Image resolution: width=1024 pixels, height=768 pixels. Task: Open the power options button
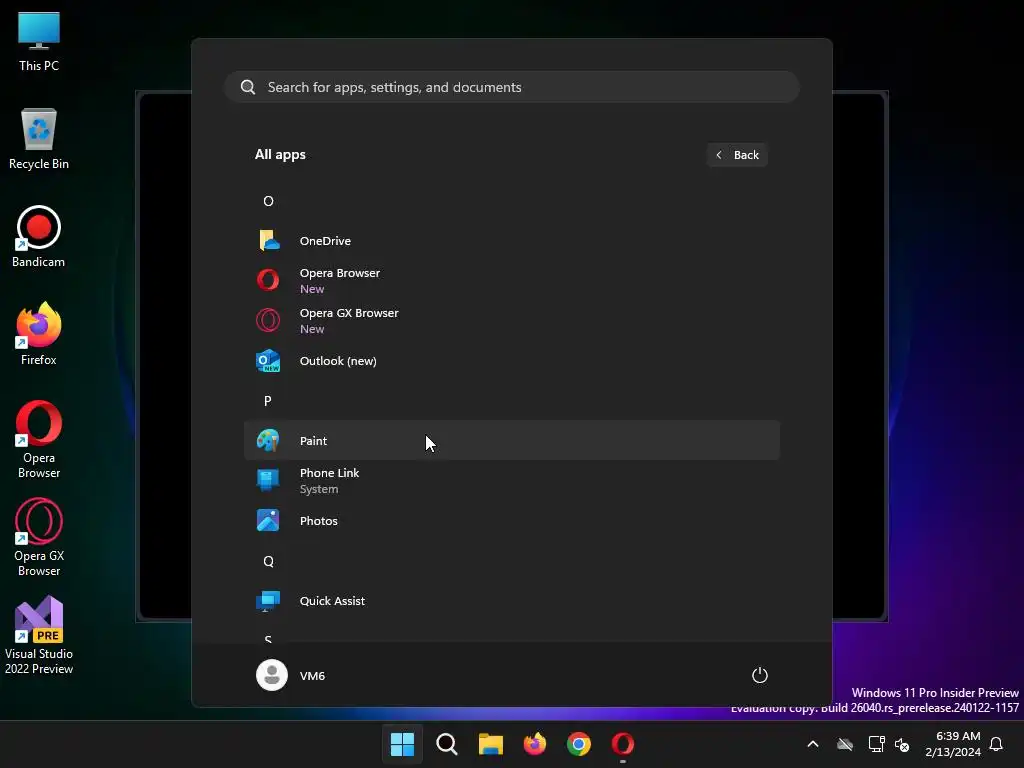760,675
